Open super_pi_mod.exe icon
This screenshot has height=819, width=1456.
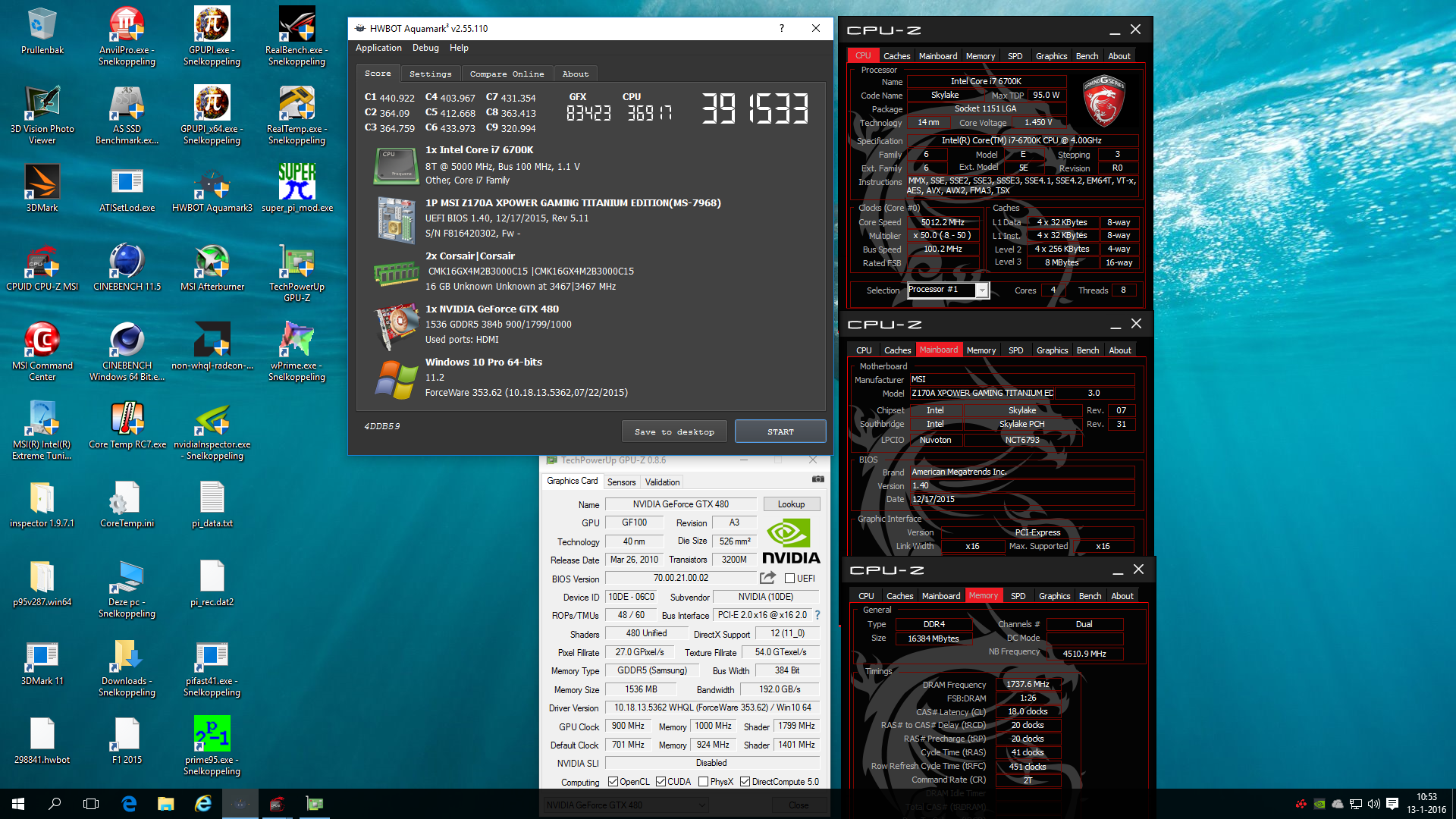point(297,189)
